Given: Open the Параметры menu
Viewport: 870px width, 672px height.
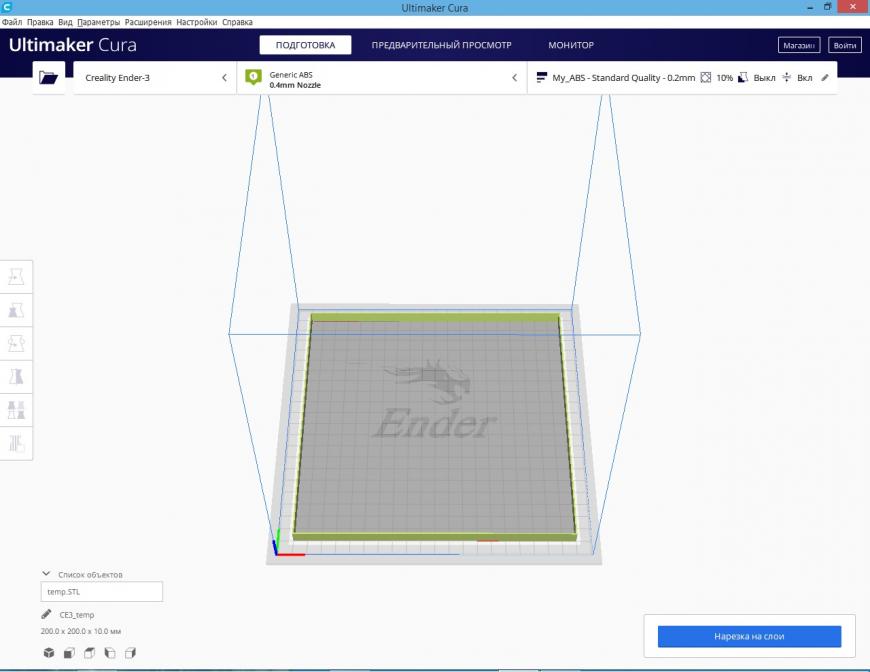Looking at the screenshot, I should pos(99,22).
